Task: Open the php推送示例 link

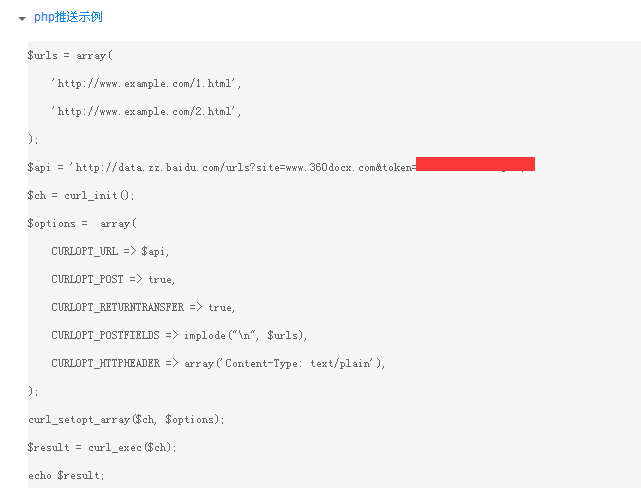Action: pos(68,17)
